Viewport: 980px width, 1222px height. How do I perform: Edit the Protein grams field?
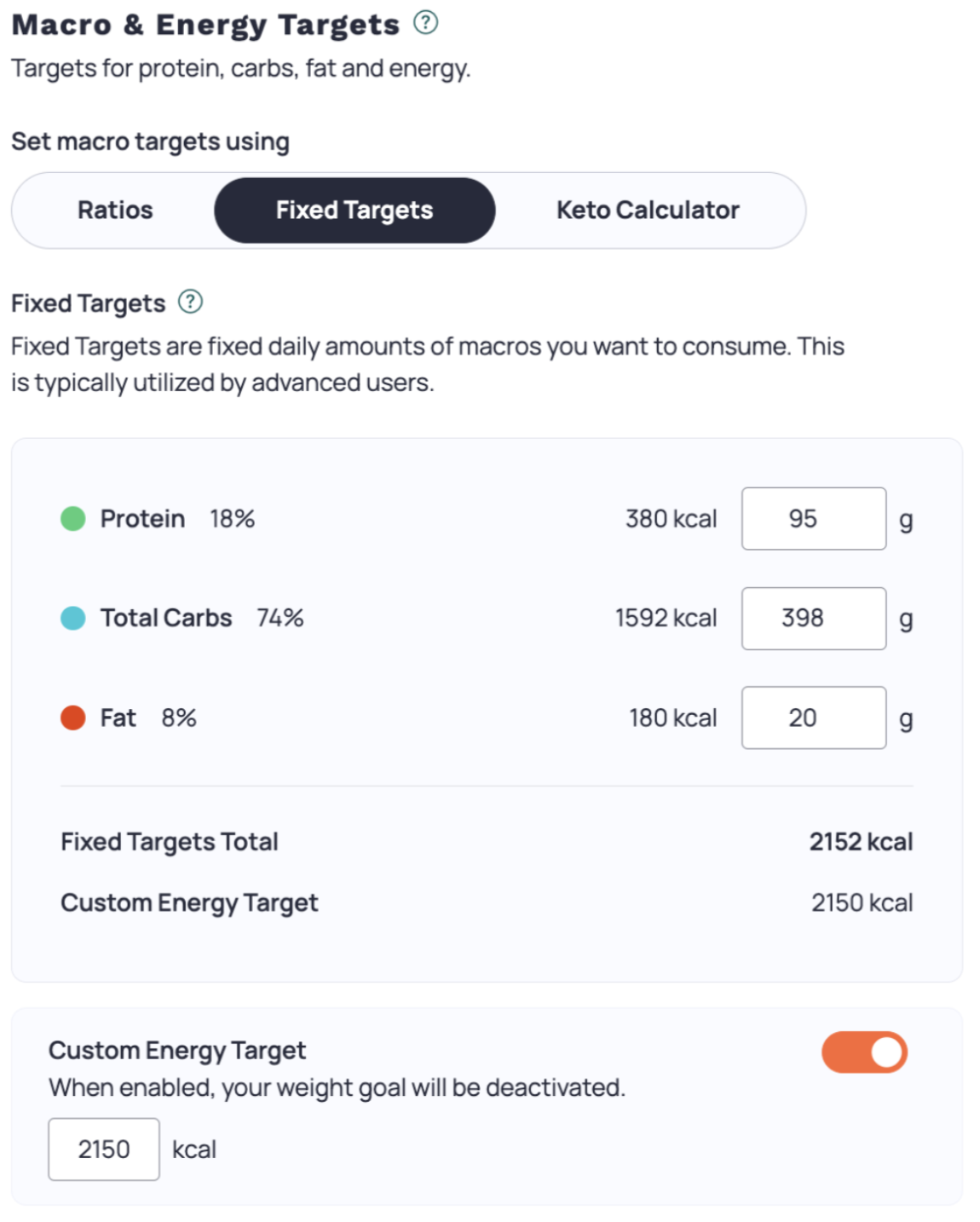[814, 518]
